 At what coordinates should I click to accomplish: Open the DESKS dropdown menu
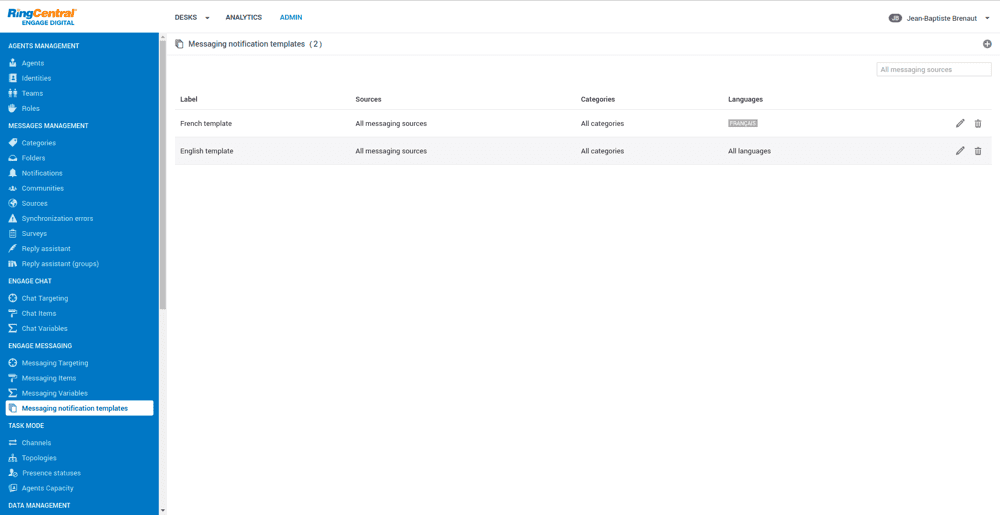[192, 18]
